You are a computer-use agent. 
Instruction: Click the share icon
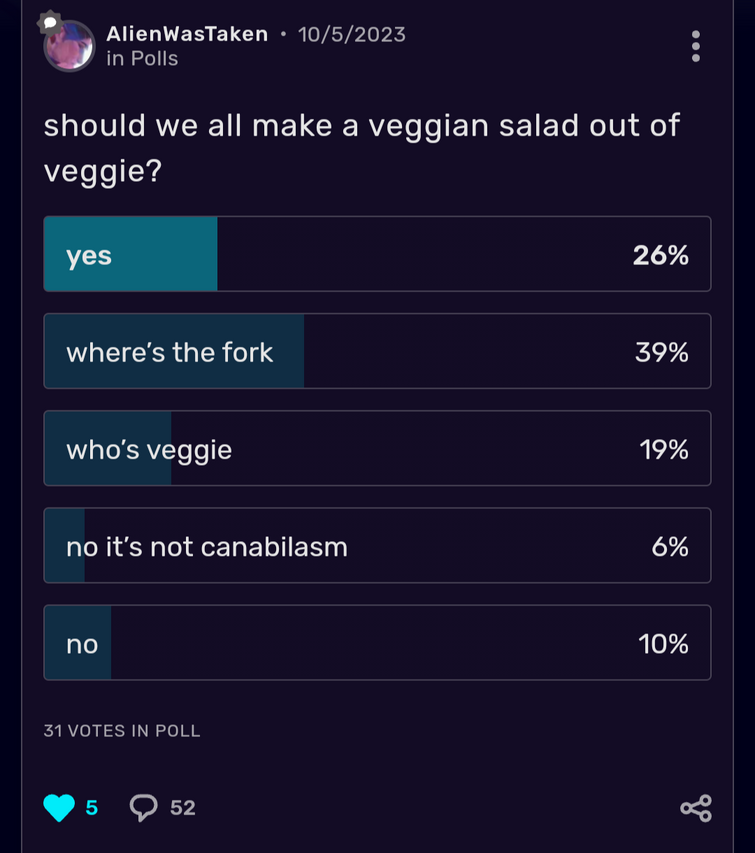point(696,808)
